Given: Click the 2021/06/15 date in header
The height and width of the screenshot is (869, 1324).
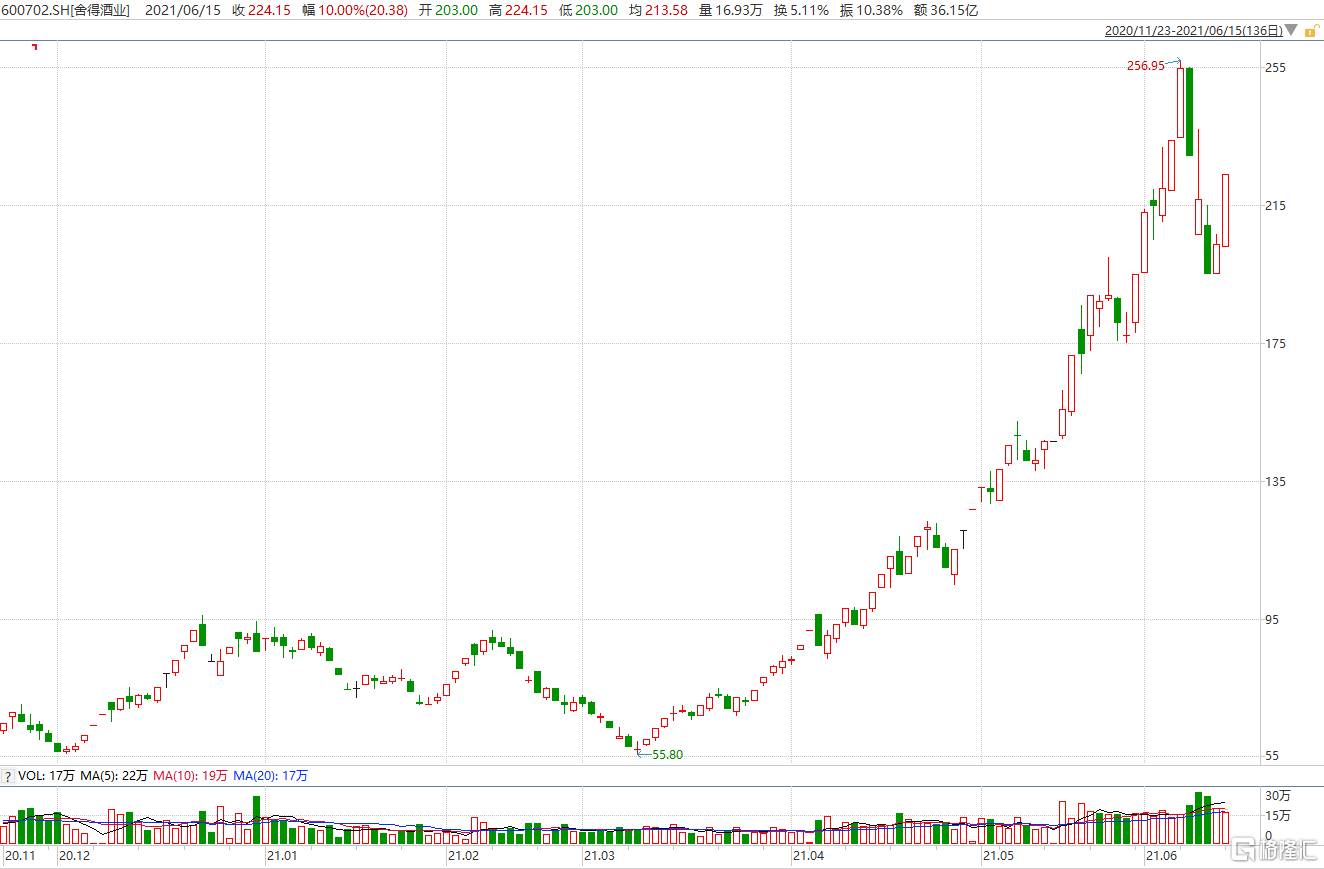Looking at the screenshot, I should coord(183,10).
